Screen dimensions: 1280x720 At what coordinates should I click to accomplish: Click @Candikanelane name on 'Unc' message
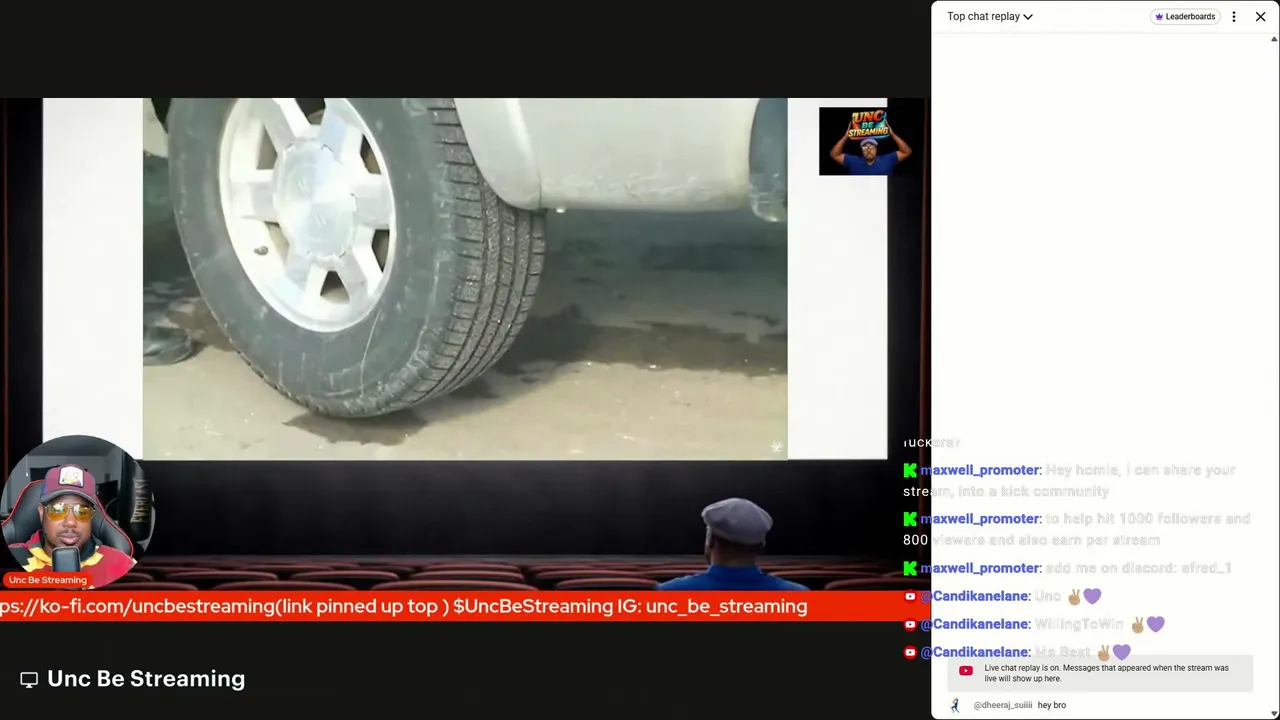pos(975,596)
